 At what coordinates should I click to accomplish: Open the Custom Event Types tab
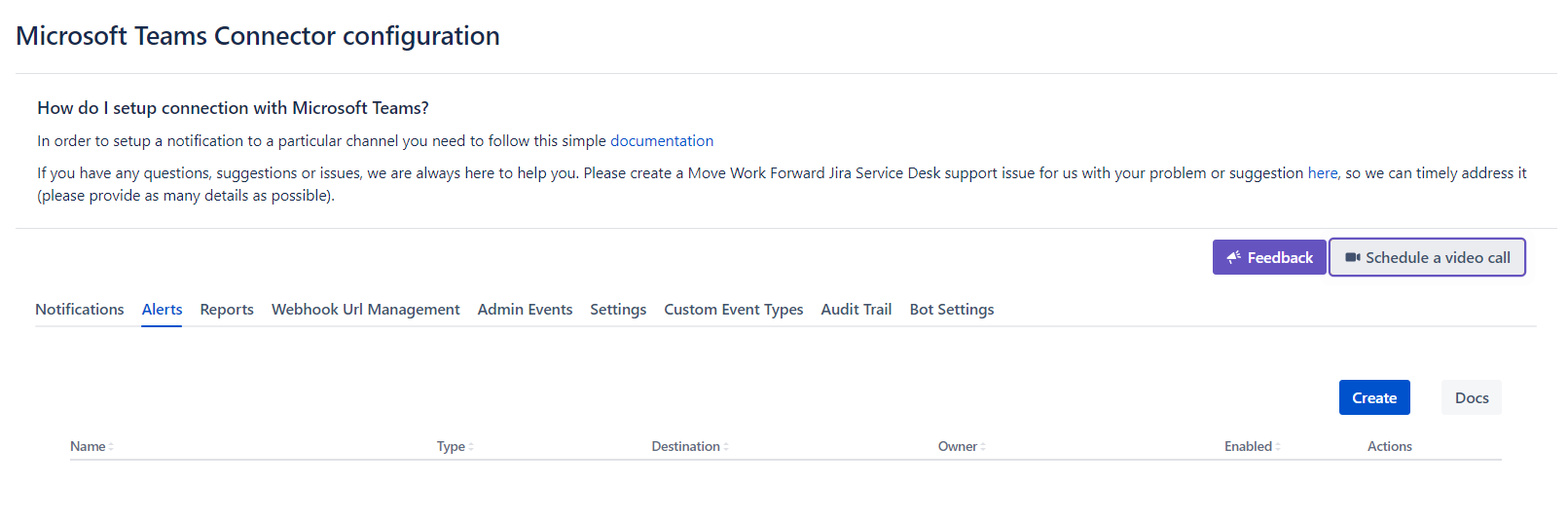point(733,310)
